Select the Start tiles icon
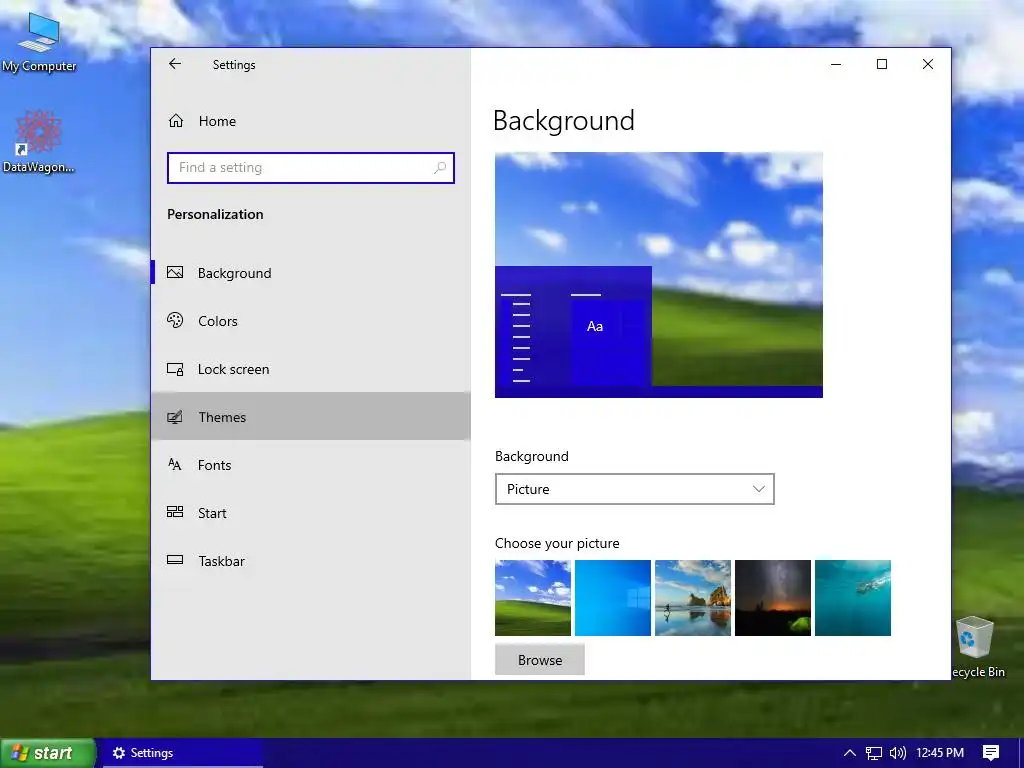 (175, 512)
